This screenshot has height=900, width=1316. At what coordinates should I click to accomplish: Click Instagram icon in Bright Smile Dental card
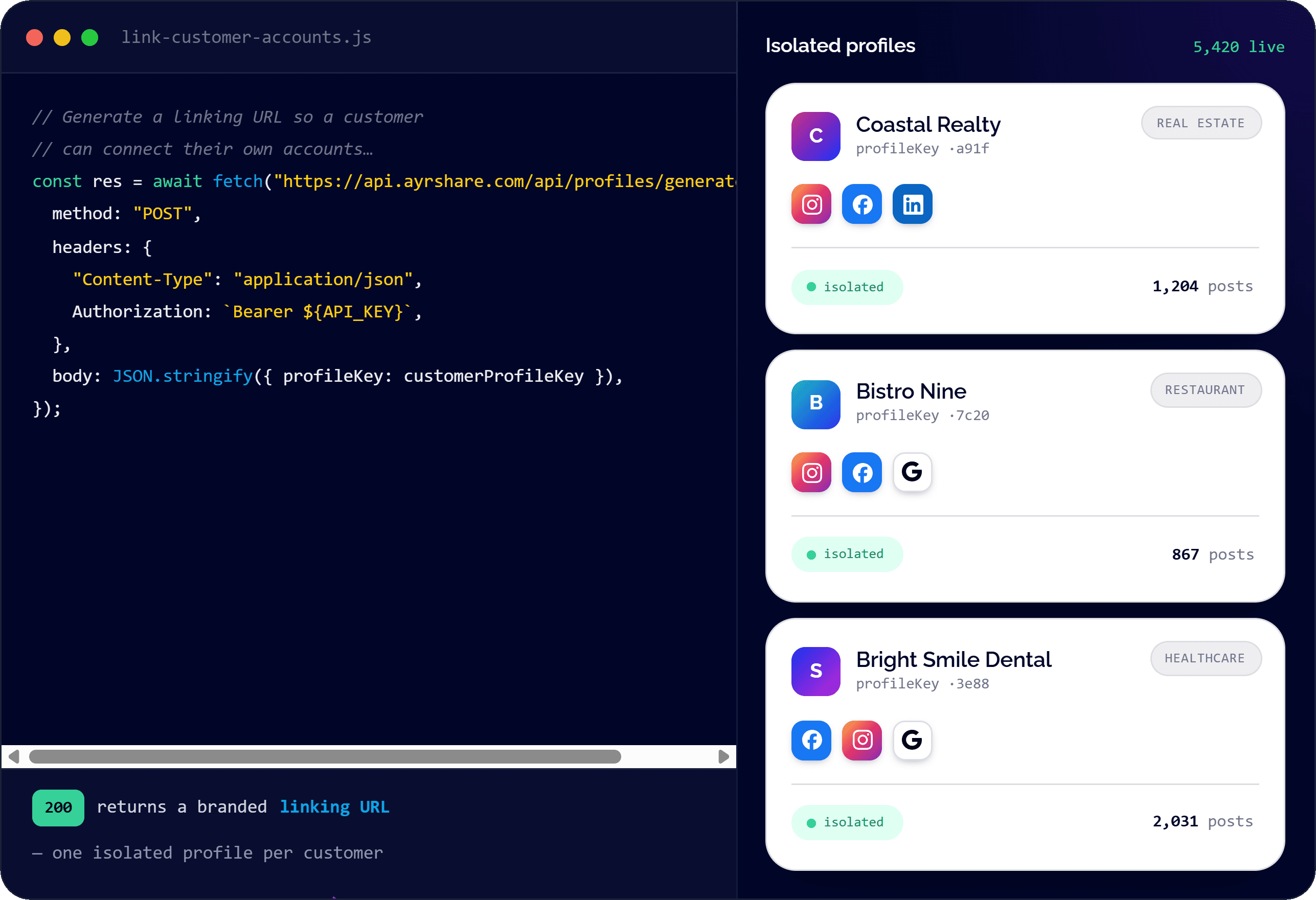pos(862,741)
